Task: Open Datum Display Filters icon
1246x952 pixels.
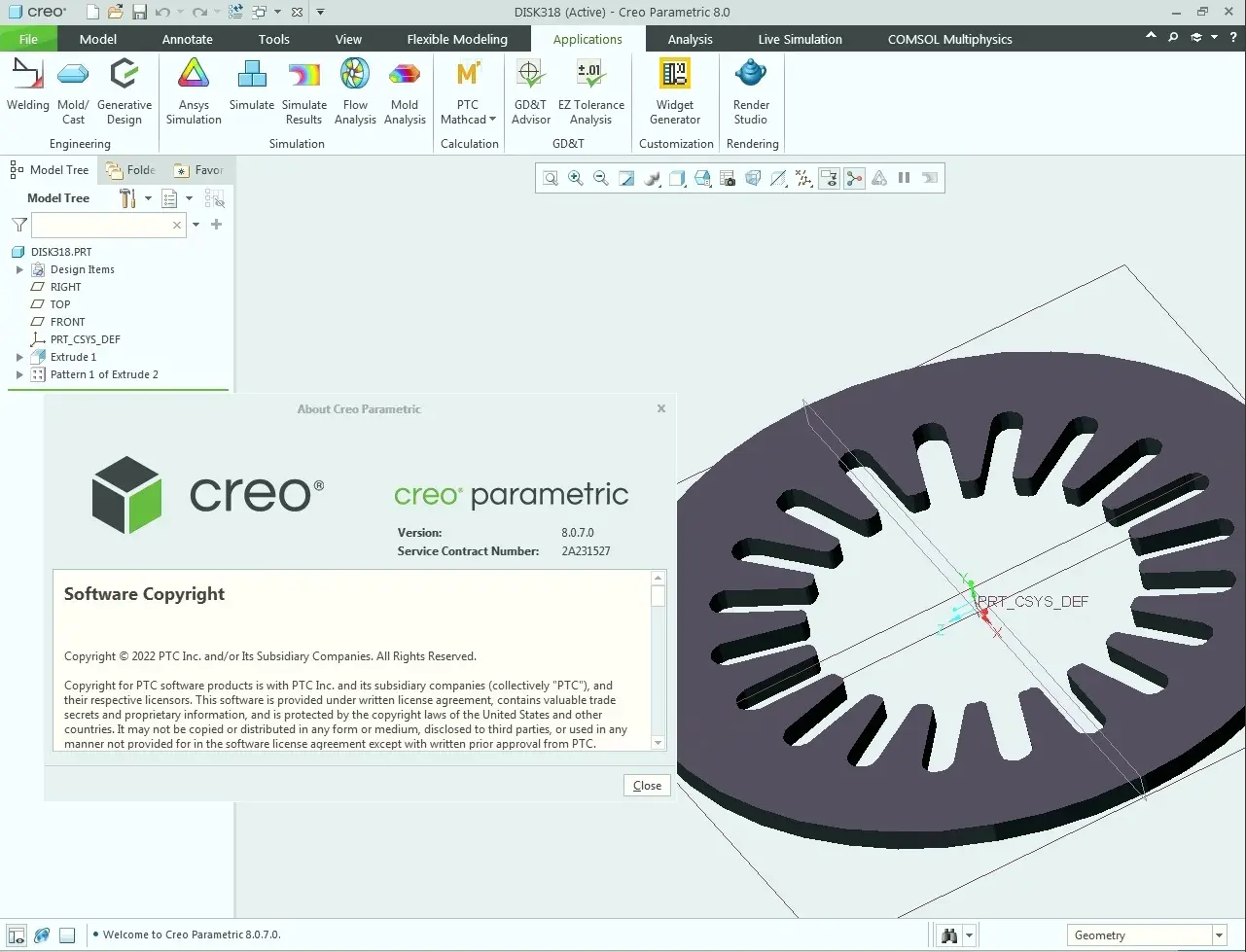Action: tap(803, 178)
